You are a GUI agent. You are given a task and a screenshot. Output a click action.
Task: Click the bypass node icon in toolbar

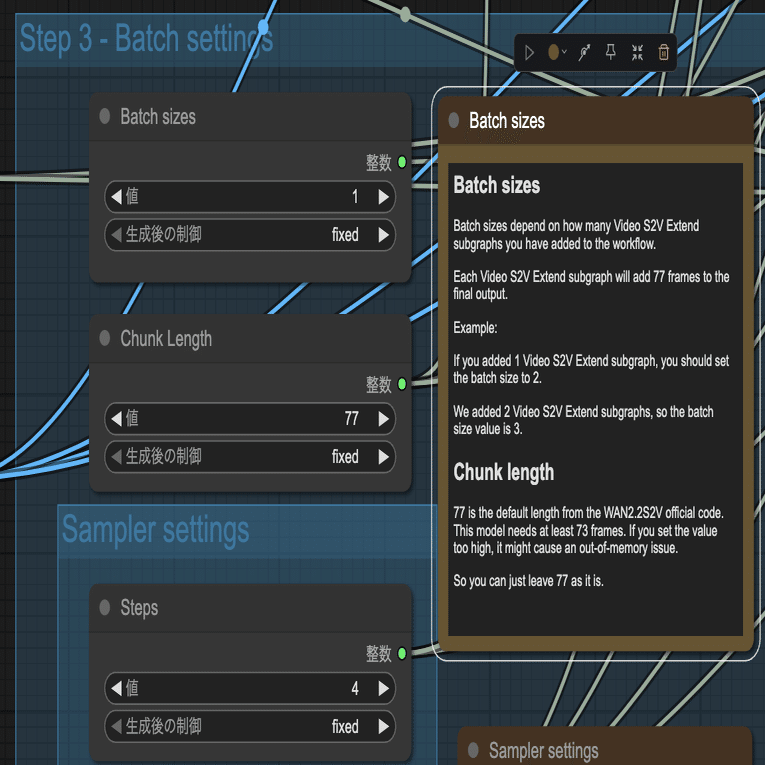click(584, 52)
